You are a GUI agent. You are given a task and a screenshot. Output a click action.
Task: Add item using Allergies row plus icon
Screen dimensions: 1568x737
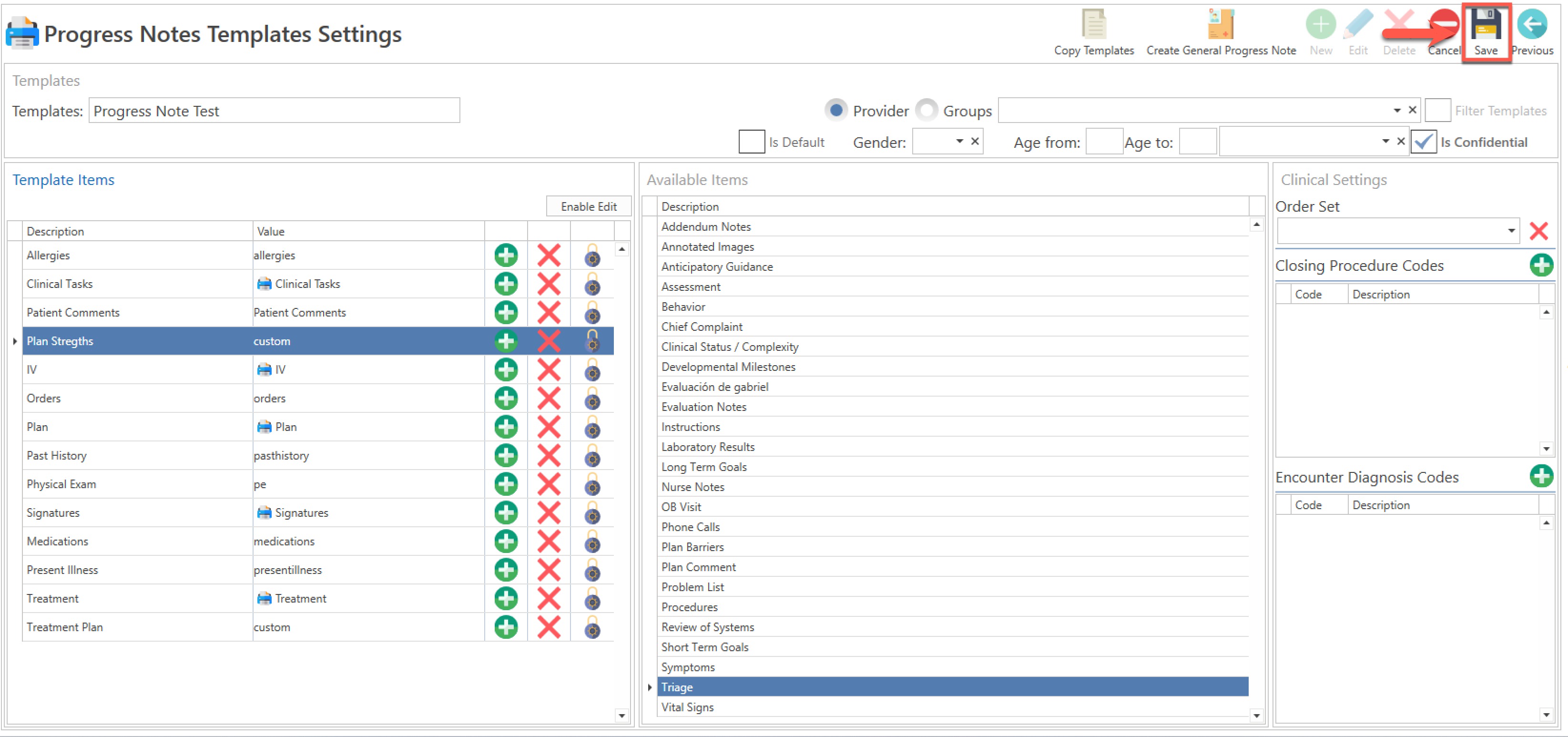pos(506,255)
